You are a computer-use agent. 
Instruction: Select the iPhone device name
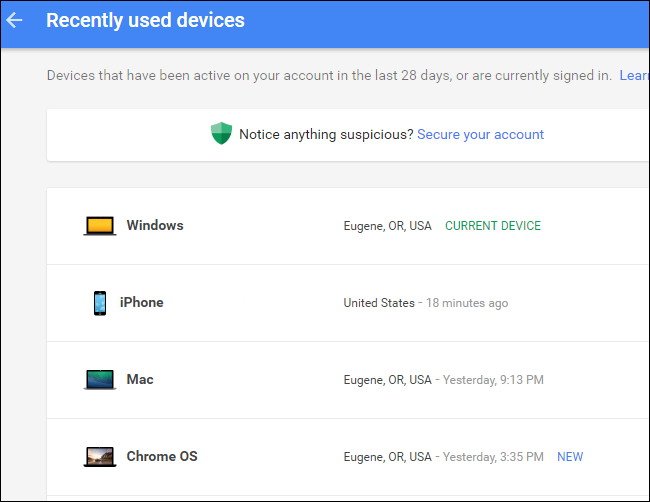[x=142, y=303]
